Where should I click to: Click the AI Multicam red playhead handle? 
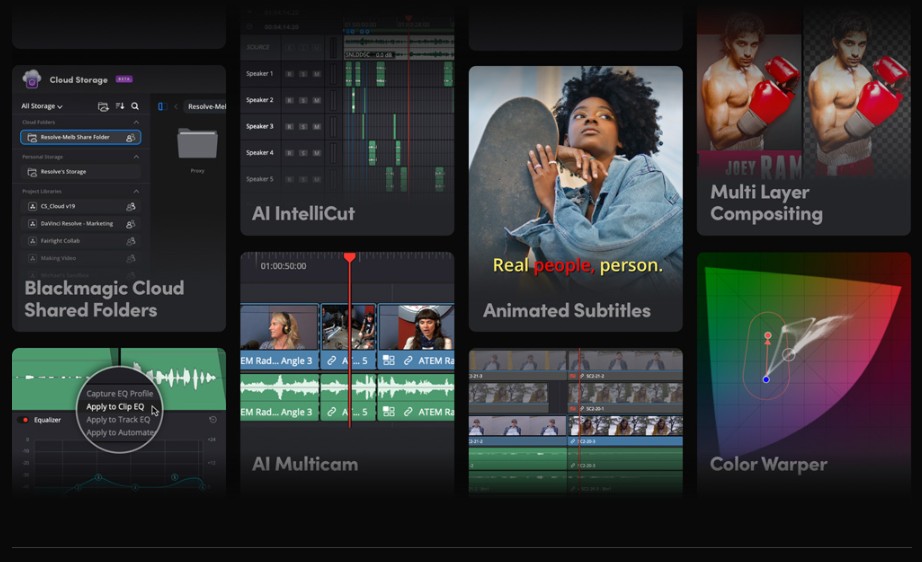[x=350, y=257]
